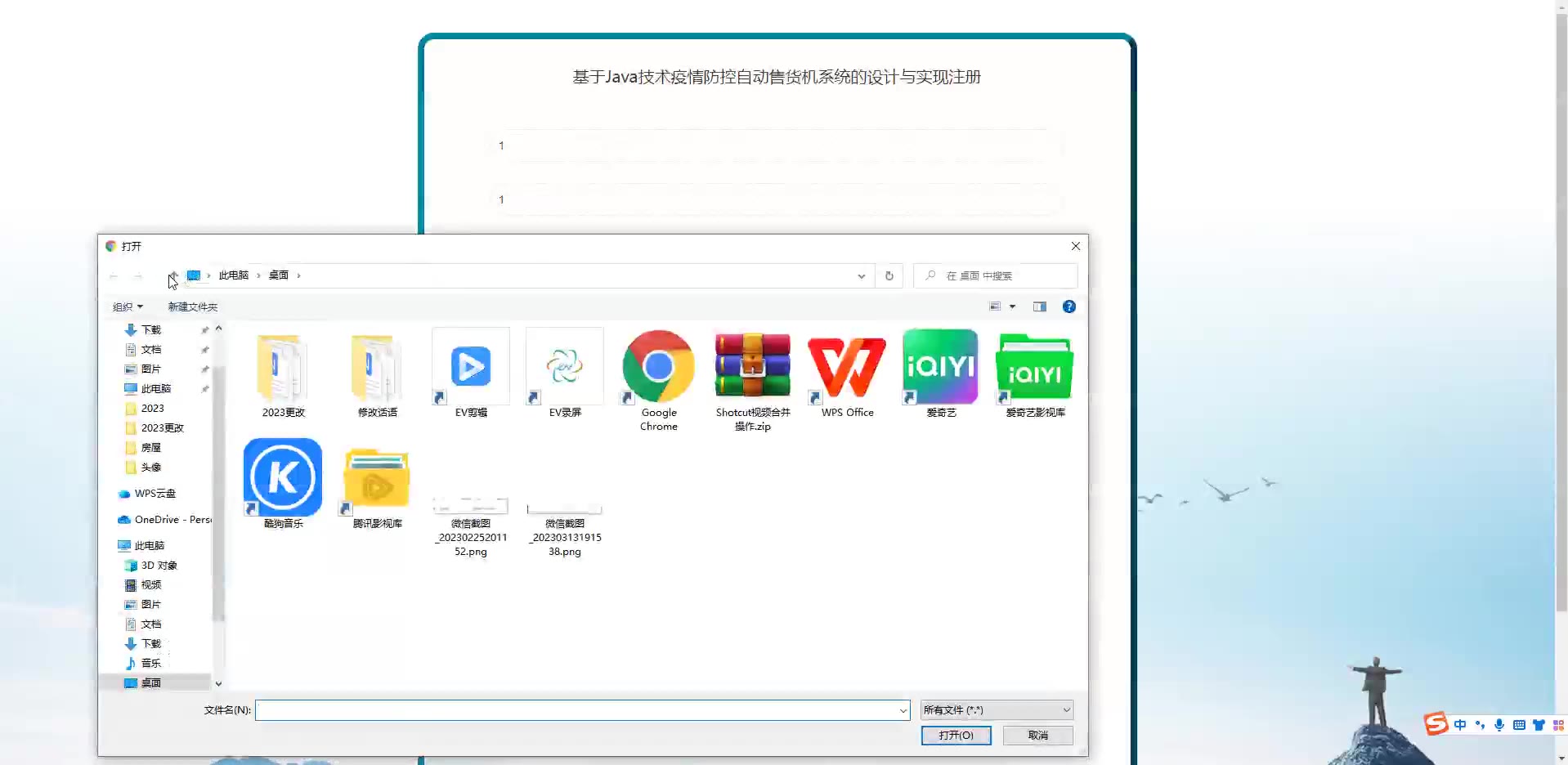Click the browser page vertical scrollbar
Viewport: 1568px width, 765px height.
(x=1561, y=311)
